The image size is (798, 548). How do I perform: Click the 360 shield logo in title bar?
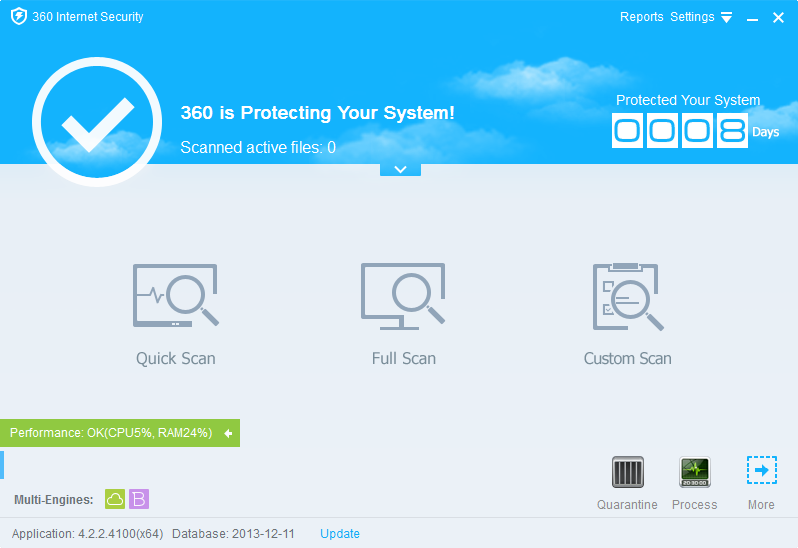click(18, 17)
